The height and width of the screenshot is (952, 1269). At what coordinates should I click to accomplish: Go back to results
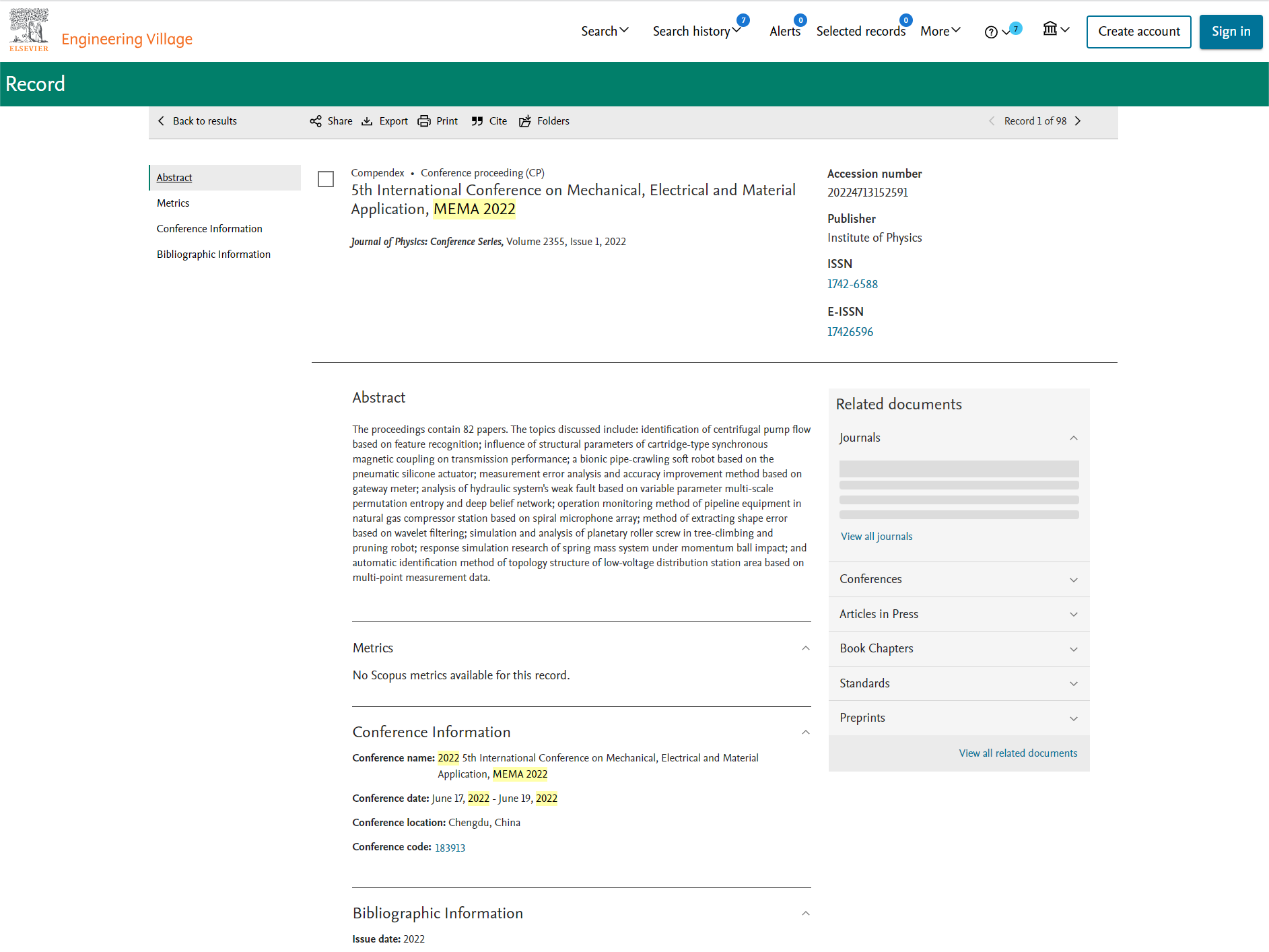coord(197,121)
